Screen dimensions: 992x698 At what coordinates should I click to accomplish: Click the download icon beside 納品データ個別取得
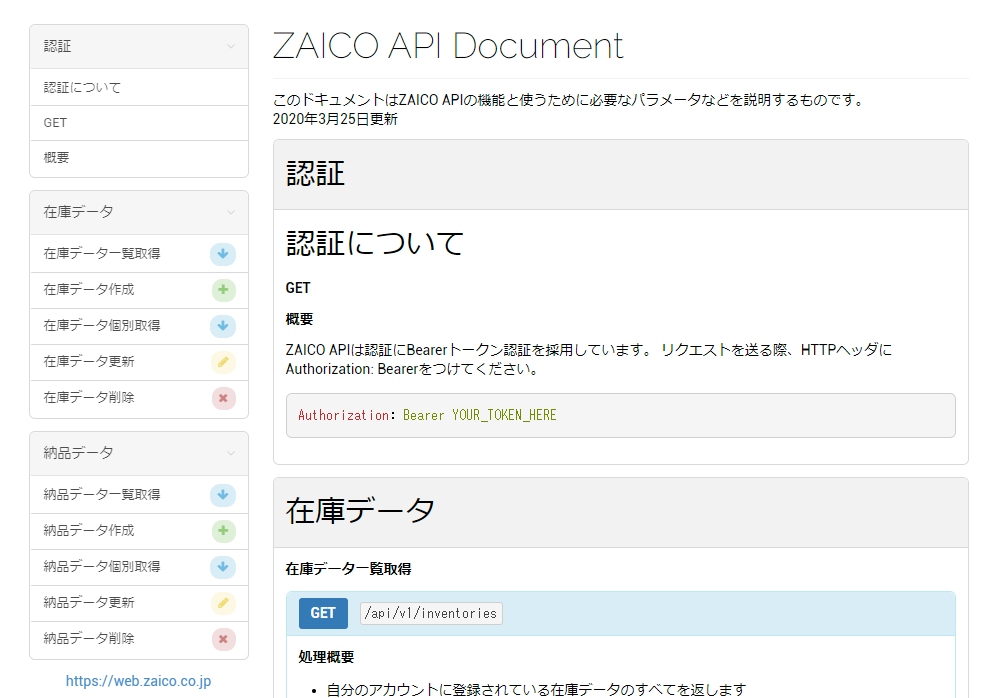click(222, 567)
